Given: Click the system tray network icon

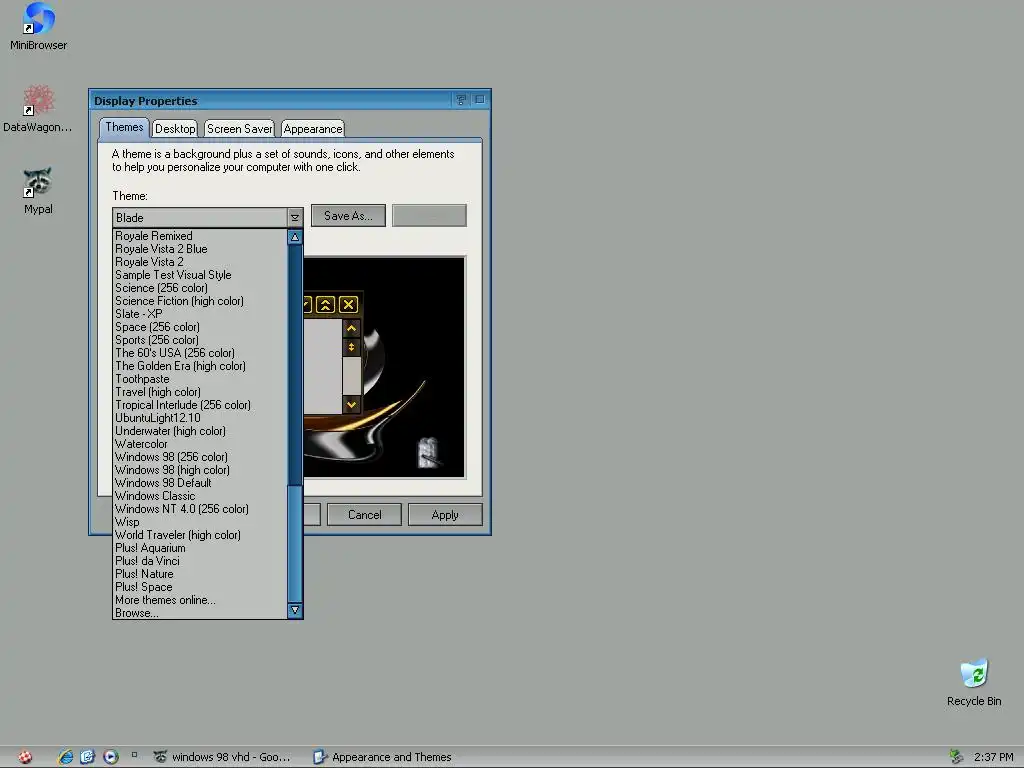Looking at the screenshot, I should [x=956, y=756].
